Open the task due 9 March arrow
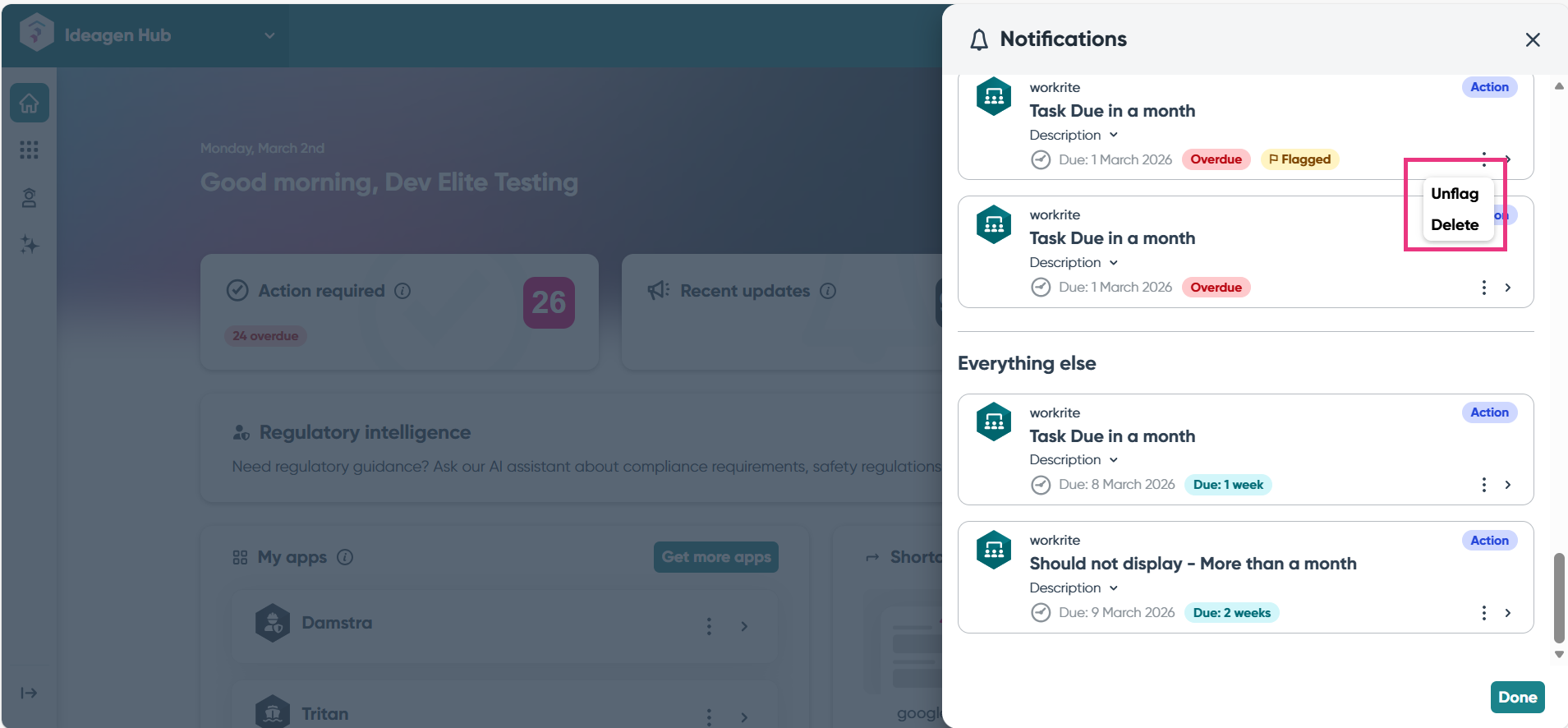This screenshot has height=728, width=1568. [1508, 613]
